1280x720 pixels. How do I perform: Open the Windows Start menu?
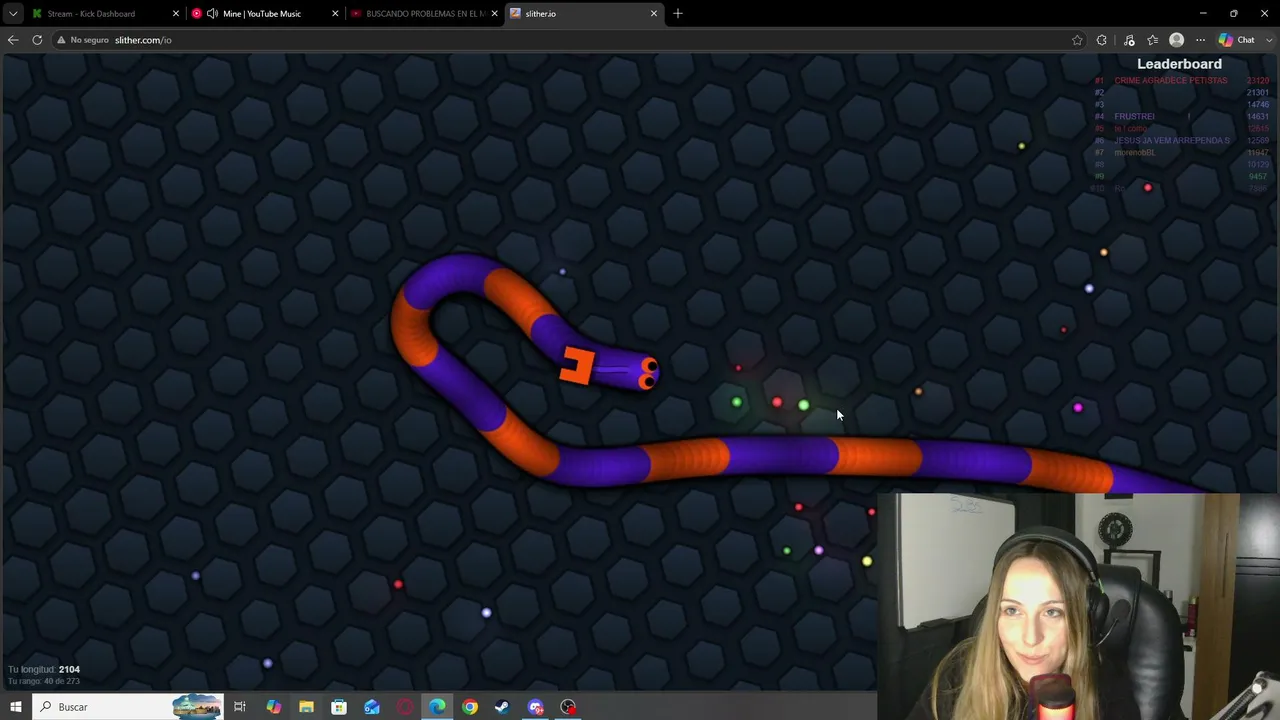pos(15,707)
